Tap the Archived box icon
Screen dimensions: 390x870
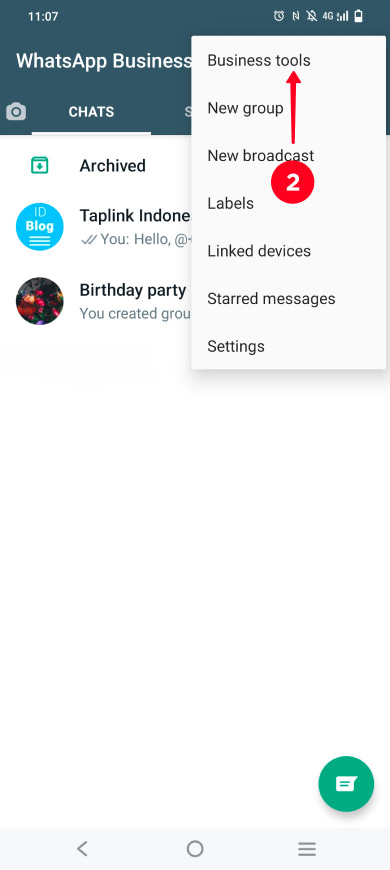[x=39, y=165]
